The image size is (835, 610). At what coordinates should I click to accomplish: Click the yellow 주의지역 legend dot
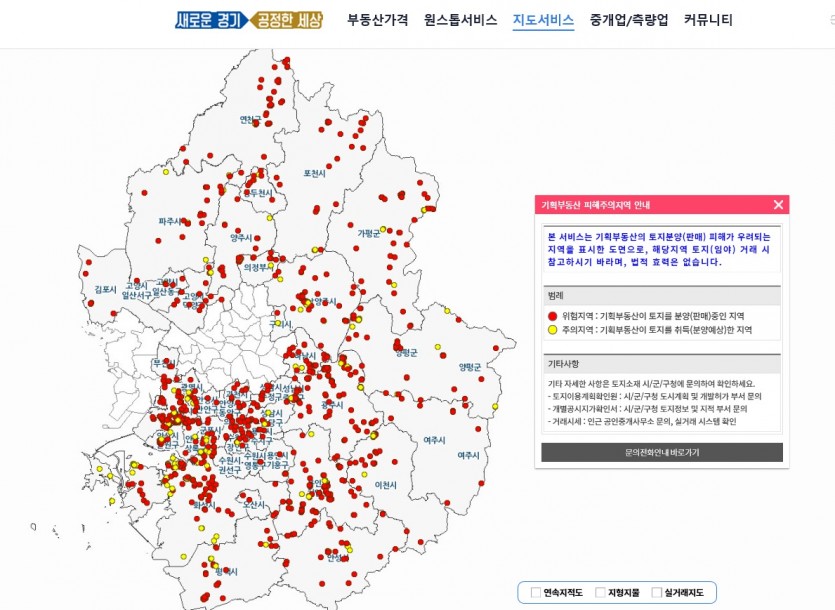(x=552, y=330)
